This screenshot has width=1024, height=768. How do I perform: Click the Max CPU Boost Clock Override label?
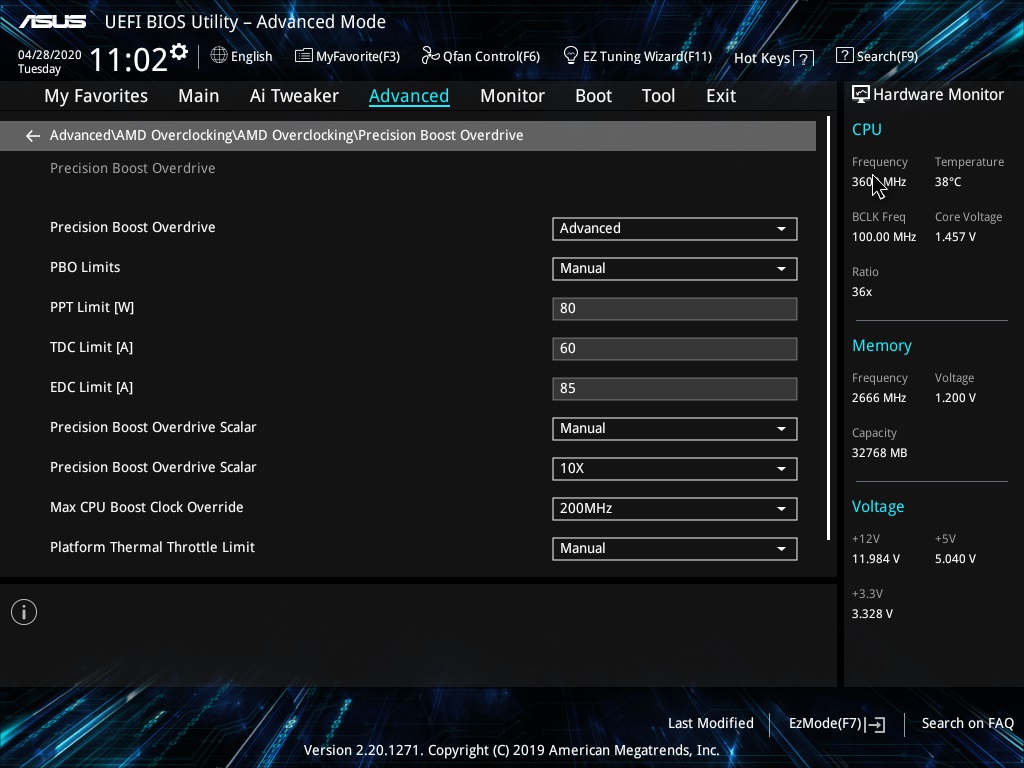pyautogui.click(x=147, y=507)
